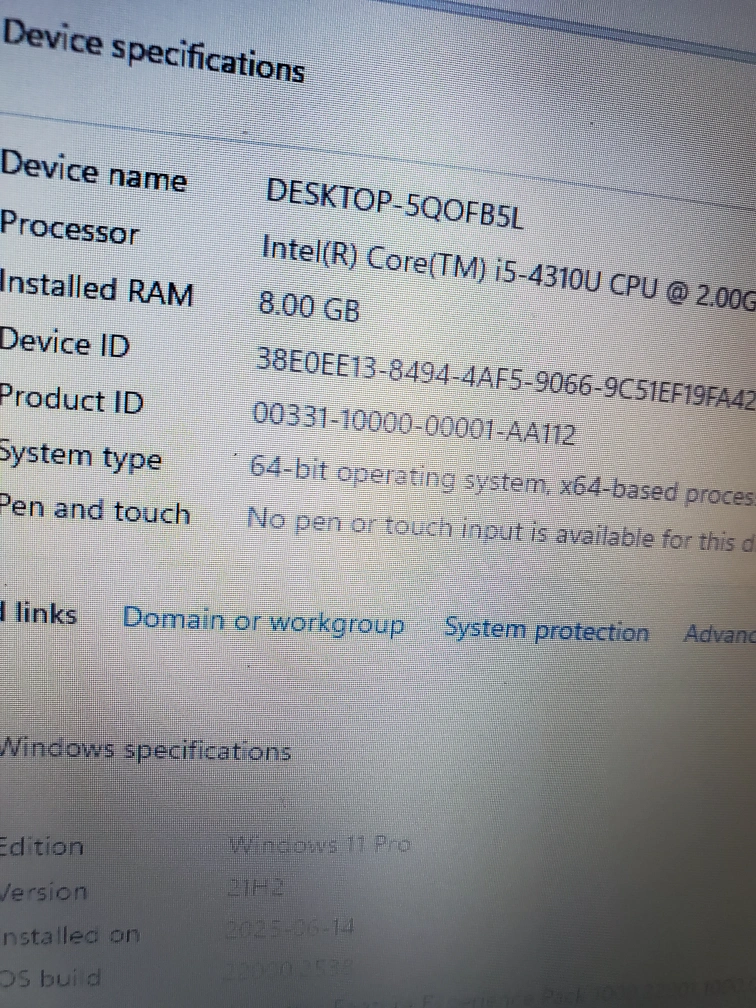This screenshot has height=1008, width=756.
Task: Select Product ID 00331-10000-00001-AA112
Action: point(413,424)
